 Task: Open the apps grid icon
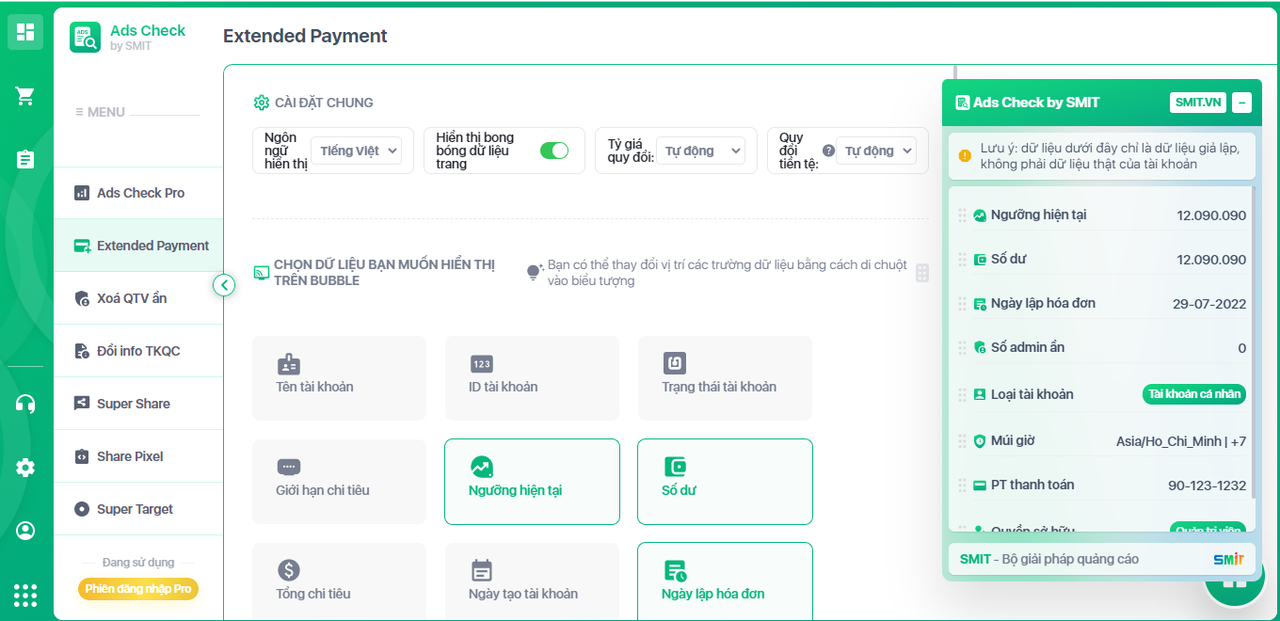click(25, 595)
